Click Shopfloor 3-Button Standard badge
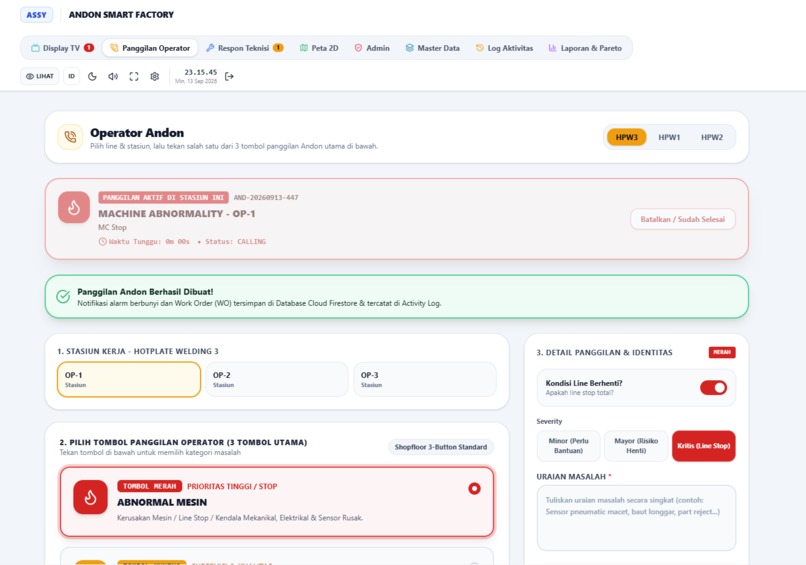Screen dimensions: 806x565 [441, 447]
